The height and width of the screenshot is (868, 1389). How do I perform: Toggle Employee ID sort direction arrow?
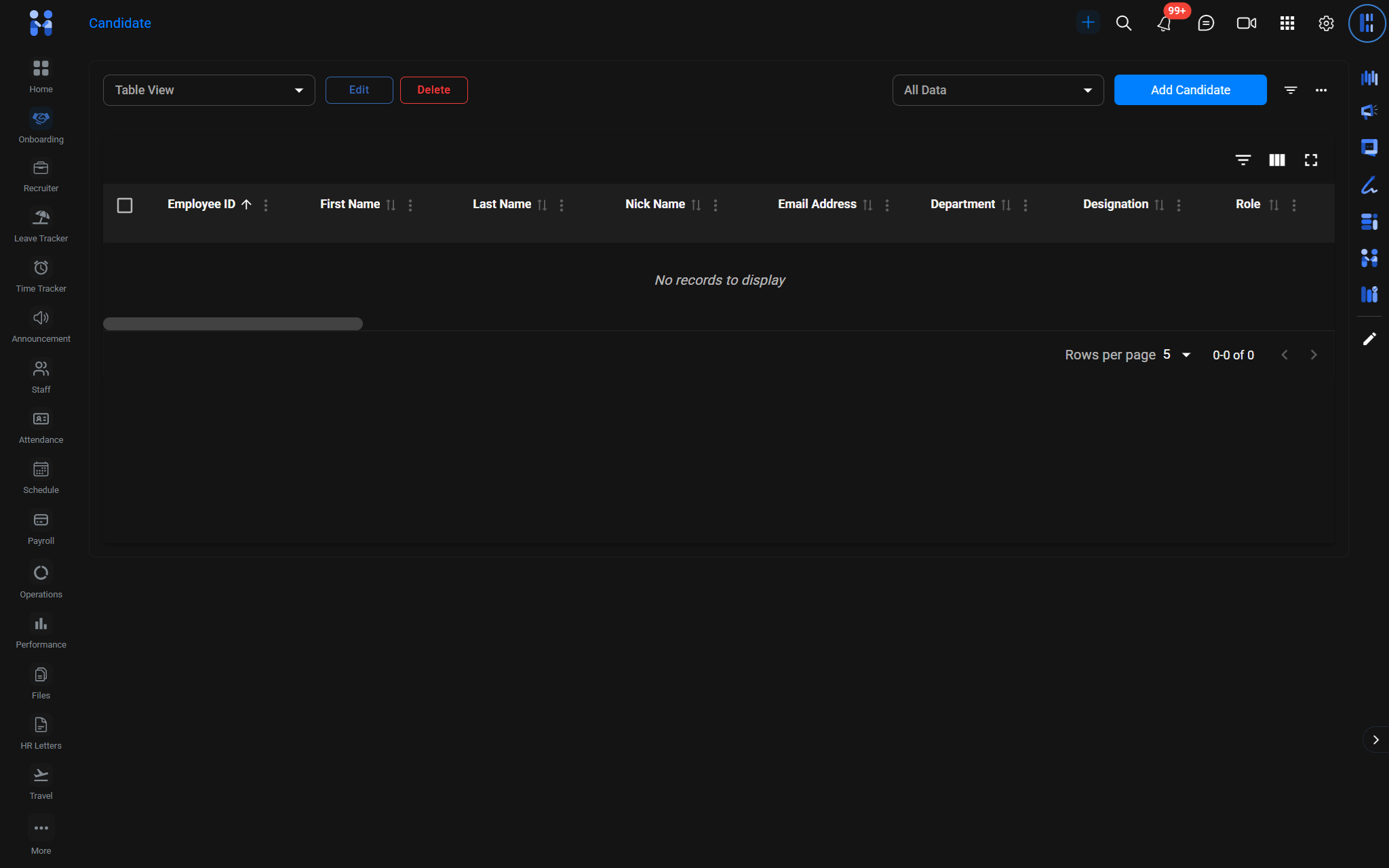pyautogui.click(x=247, y=204)
